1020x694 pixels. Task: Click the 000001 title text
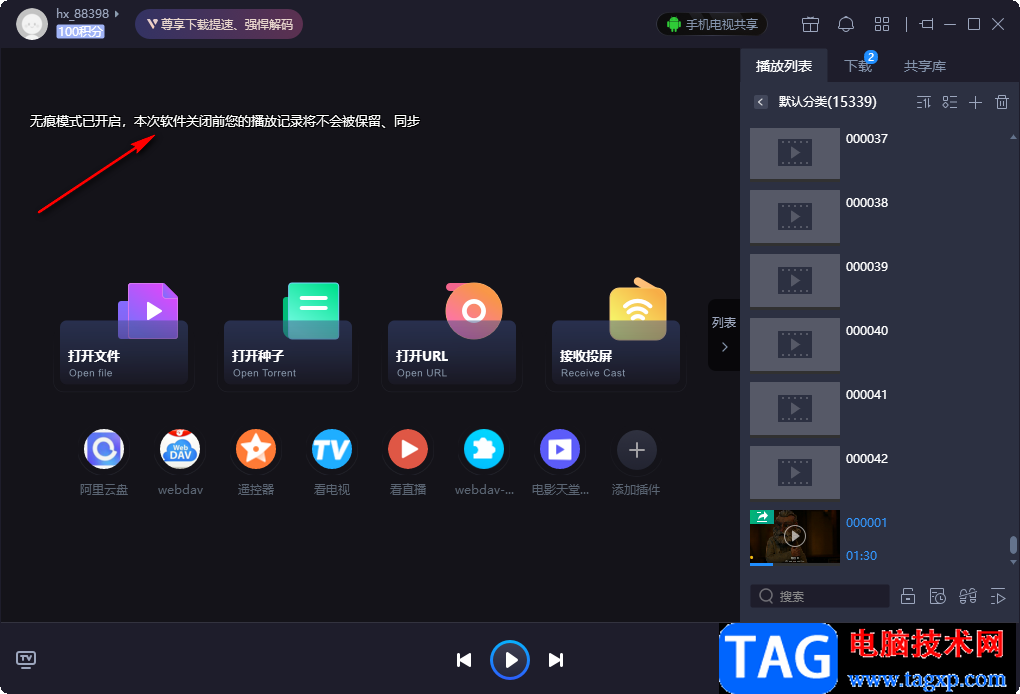[x=866, y=523]
